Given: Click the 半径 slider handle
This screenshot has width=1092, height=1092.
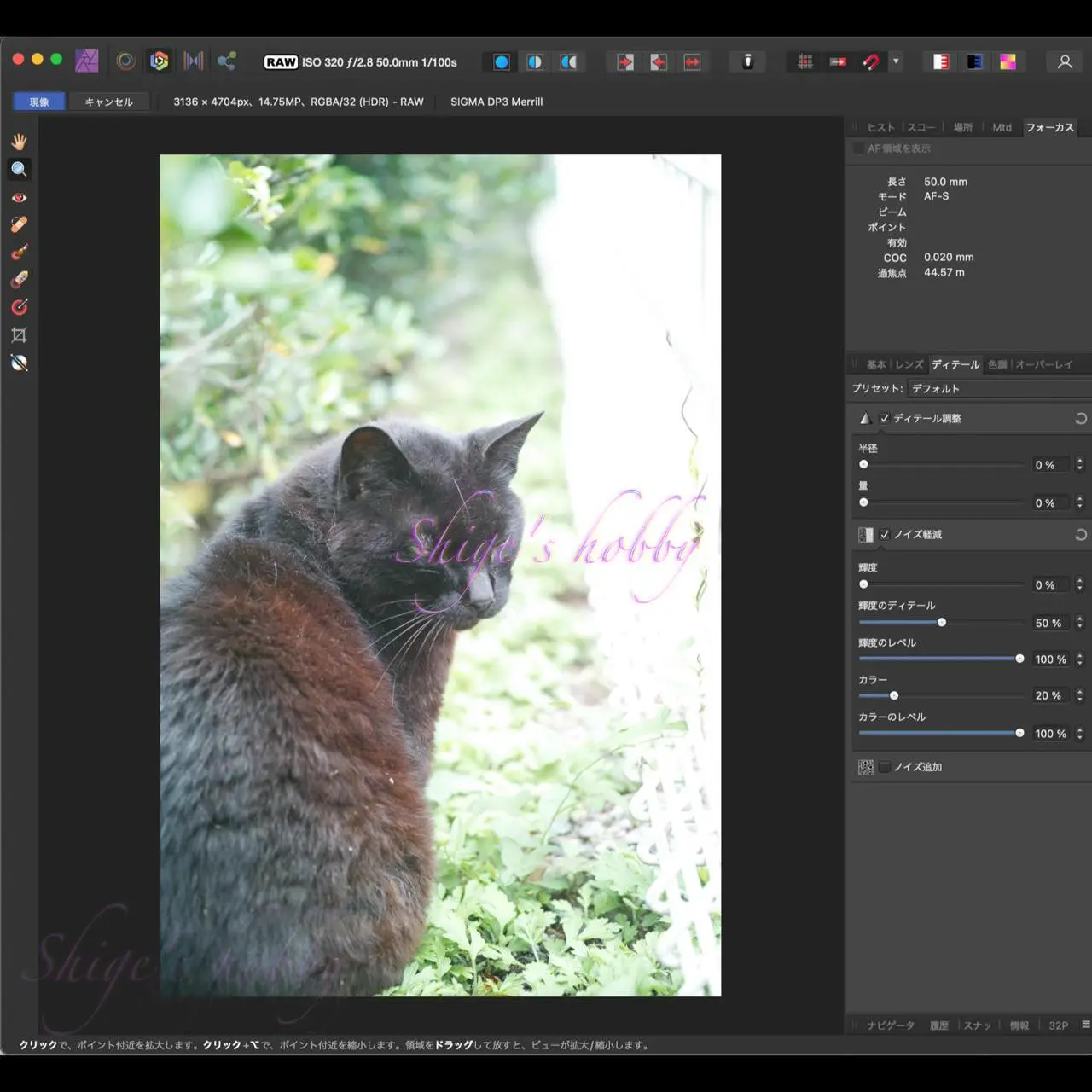Looking at the screenshot, I should [863, 464].
